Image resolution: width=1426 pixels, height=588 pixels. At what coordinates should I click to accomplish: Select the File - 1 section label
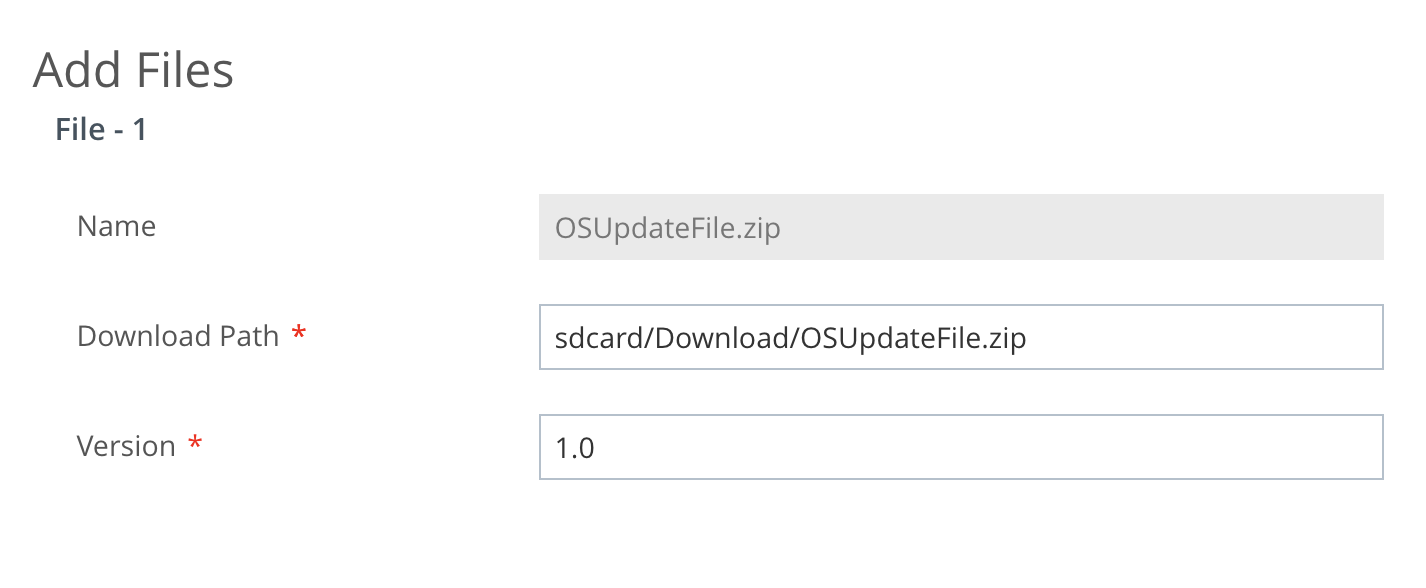point(100,129)
